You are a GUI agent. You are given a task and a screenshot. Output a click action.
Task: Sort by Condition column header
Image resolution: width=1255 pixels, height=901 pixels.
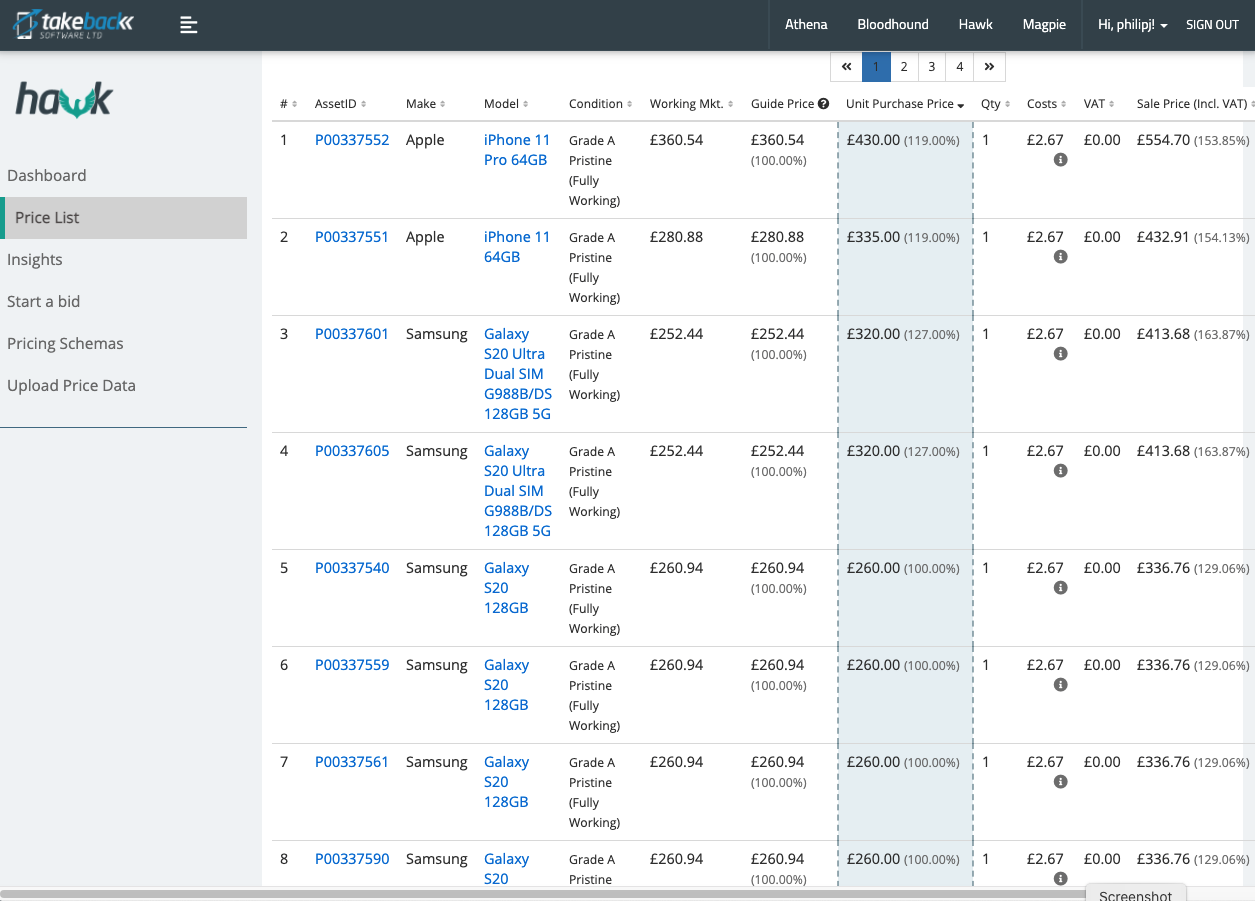(x=601, y=104)
